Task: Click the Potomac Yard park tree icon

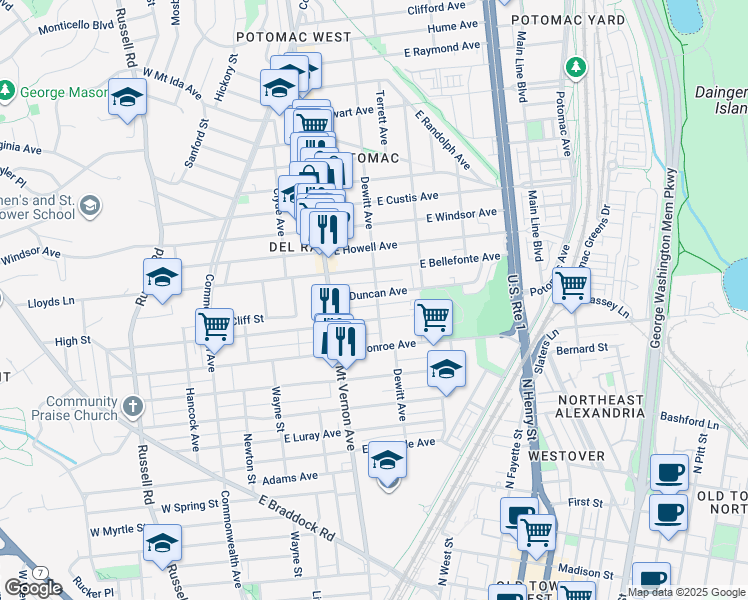Action: tap(576, 68)
